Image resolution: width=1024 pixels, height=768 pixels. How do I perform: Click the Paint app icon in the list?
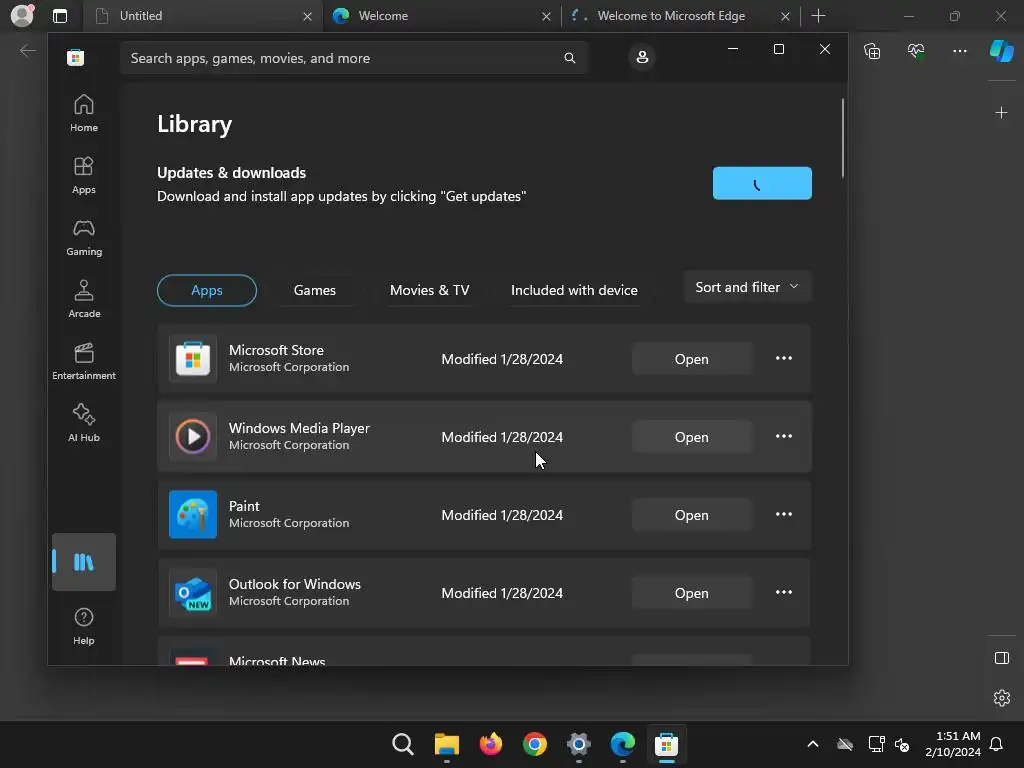tap(193, 515)
